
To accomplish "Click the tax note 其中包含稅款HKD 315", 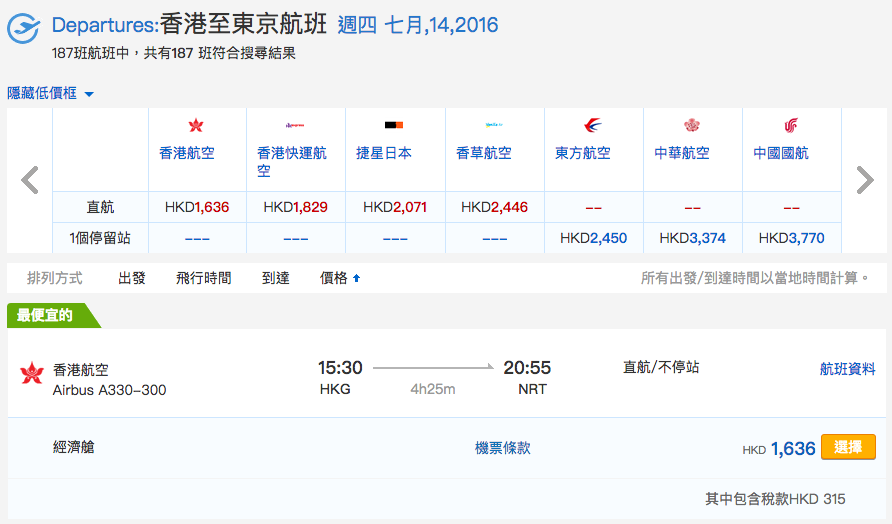I will 775,499.
